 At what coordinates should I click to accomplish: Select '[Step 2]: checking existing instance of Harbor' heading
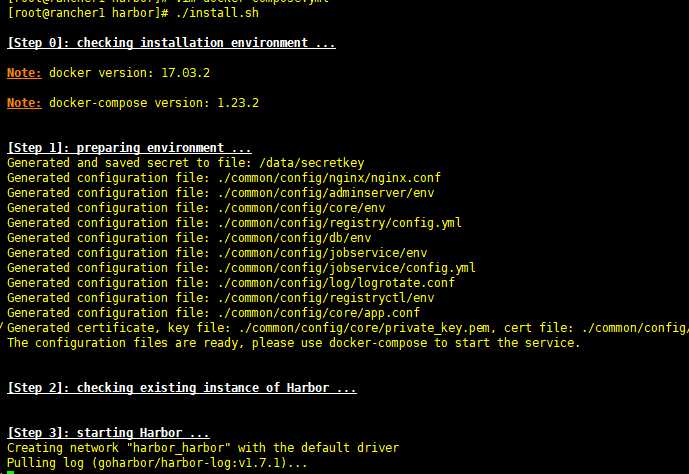click(182, 387)
